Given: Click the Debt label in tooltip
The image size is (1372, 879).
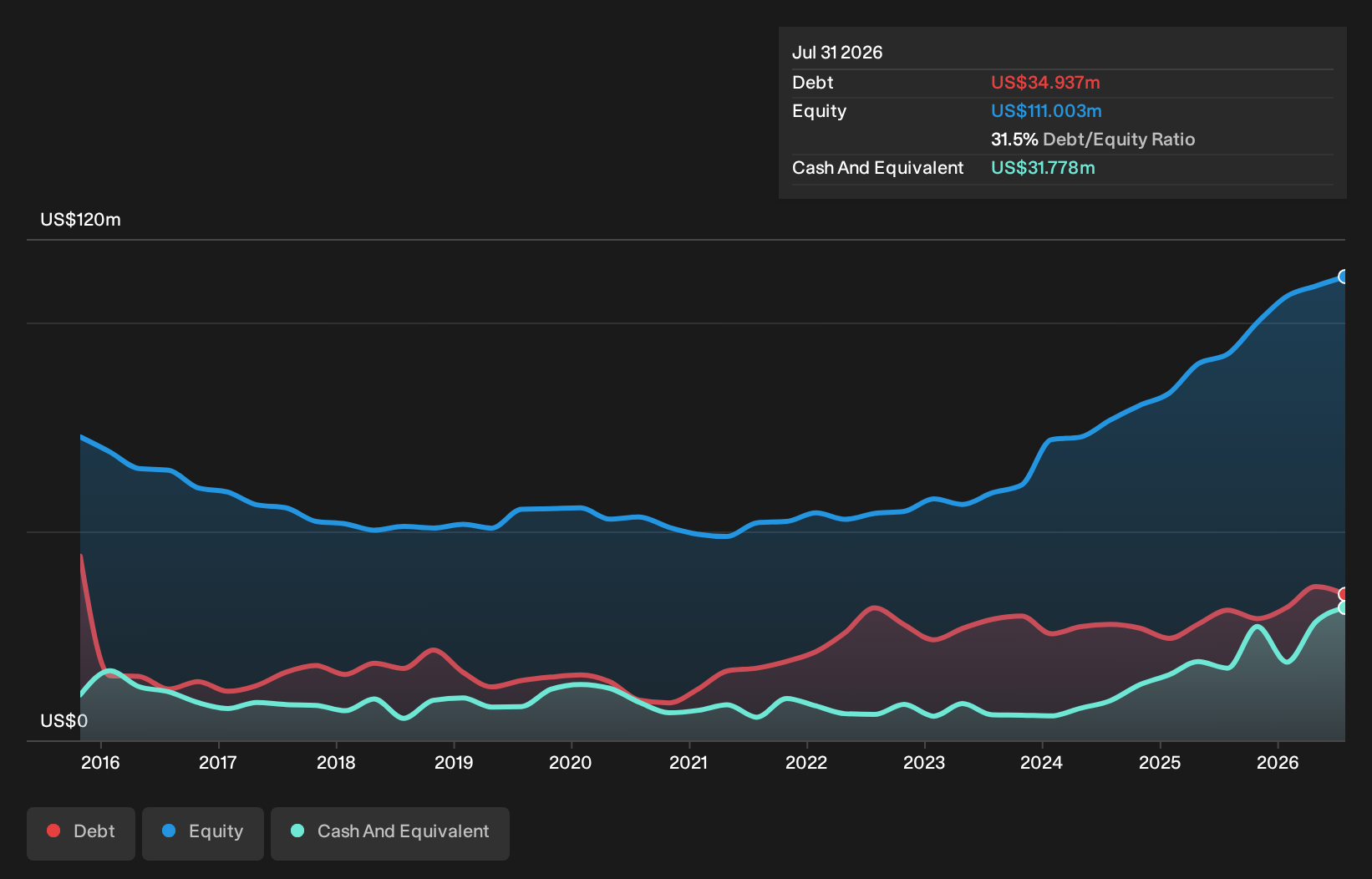Looking at the screenshot, I should tap(812, 83).
